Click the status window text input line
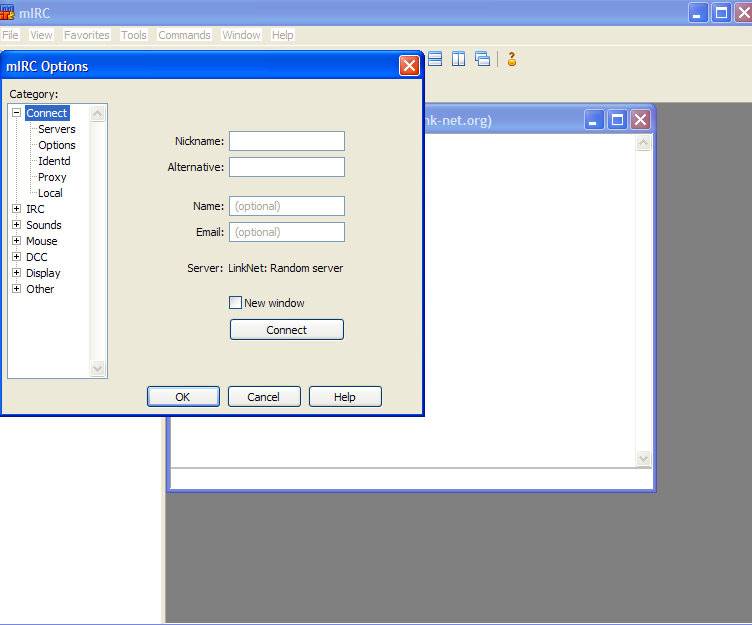The width and height of the screenshot is (752, 625). click(x=411, y=479)
